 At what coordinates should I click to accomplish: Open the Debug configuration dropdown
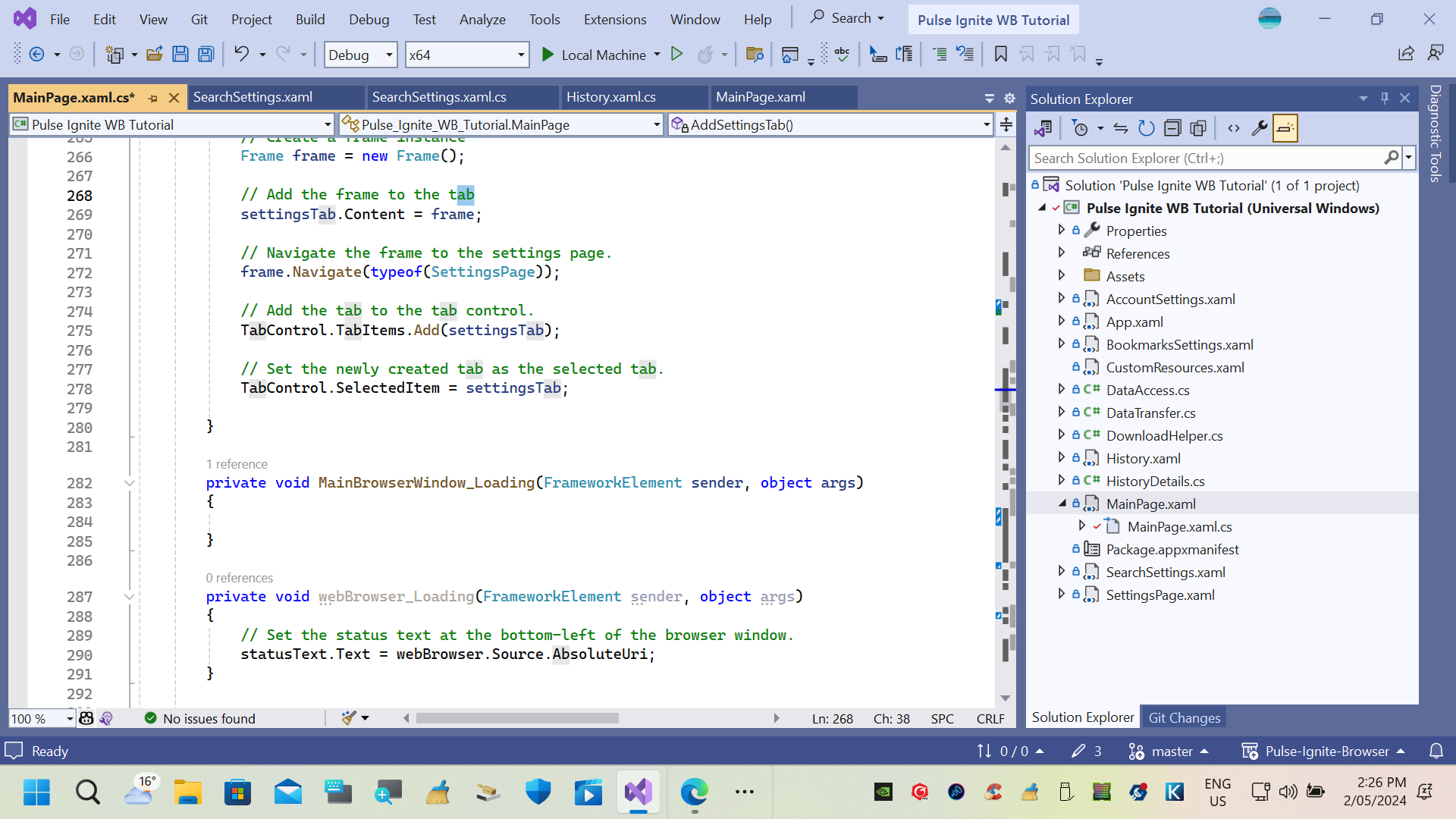tap(388, 55)
